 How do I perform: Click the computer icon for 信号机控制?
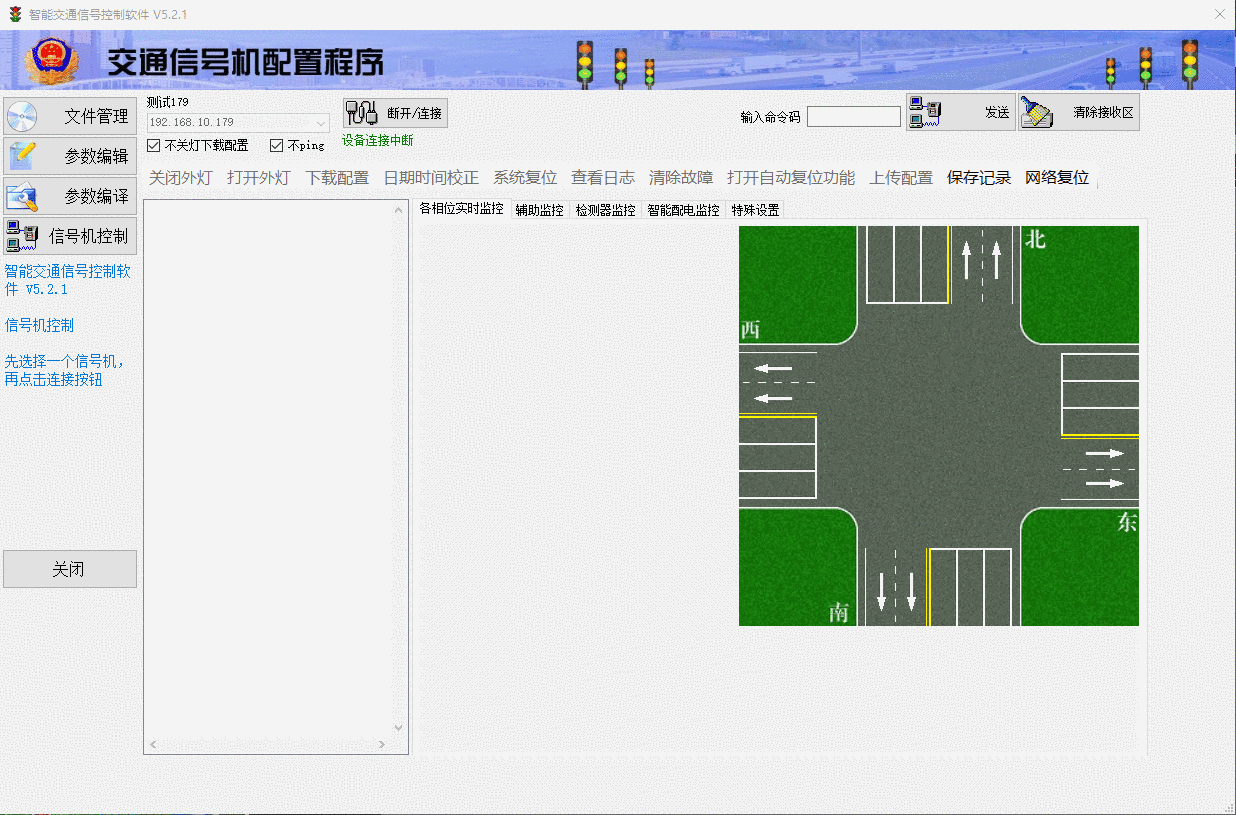(x=21, y=236)
